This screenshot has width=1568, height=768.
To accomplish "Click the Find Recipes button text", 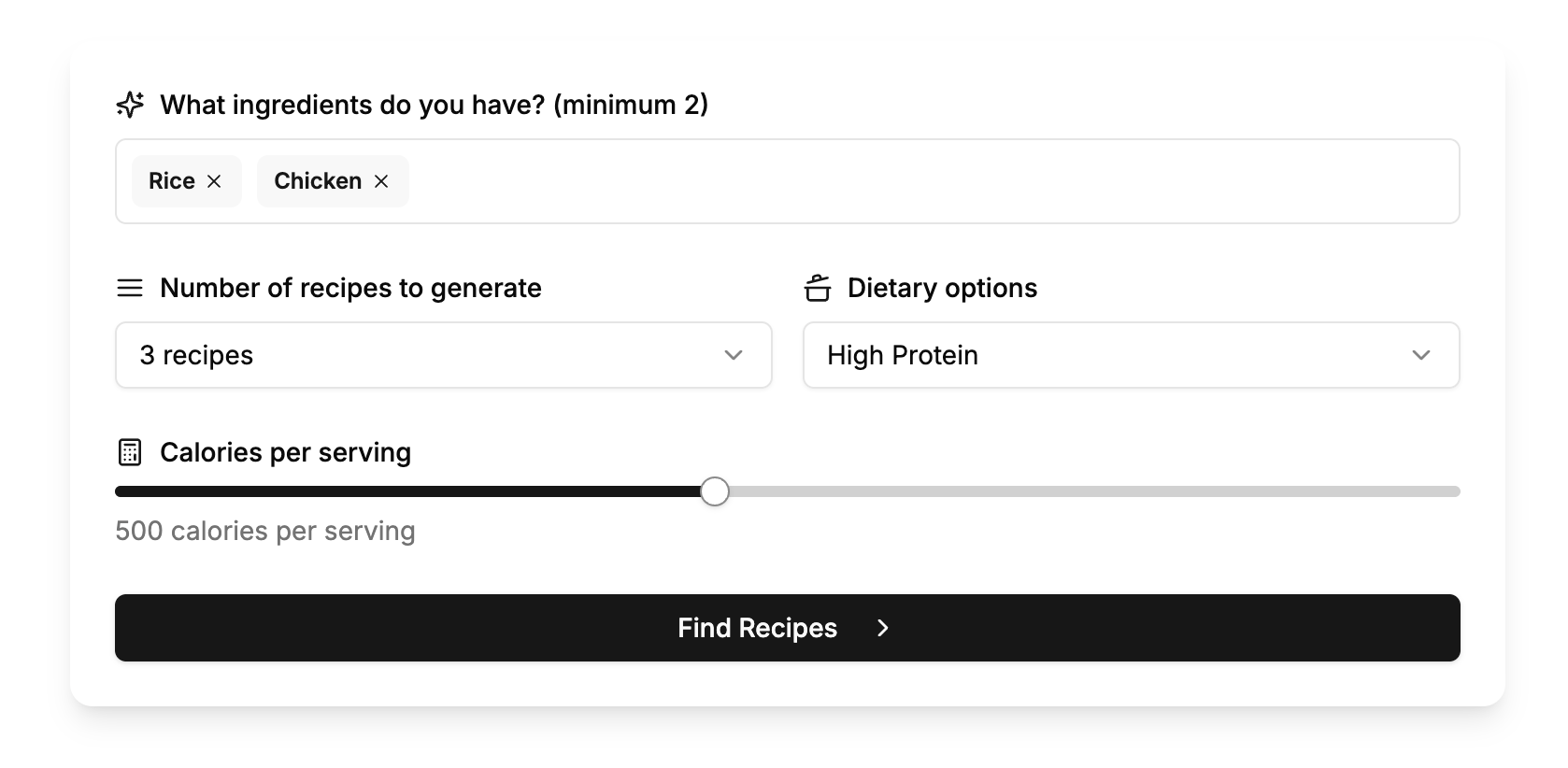I will click(757, 628).
